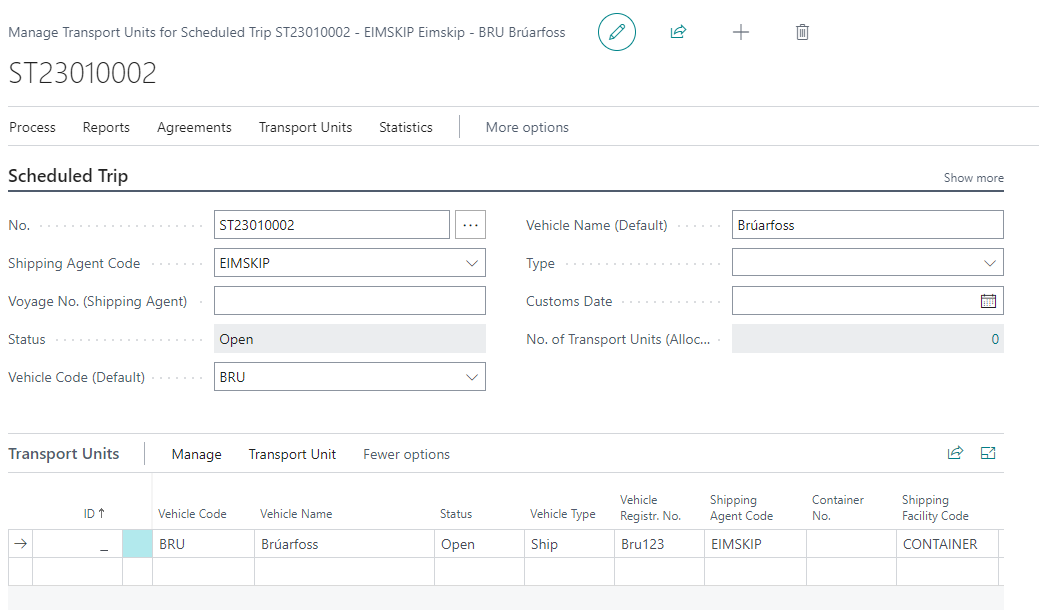Open the Statistics menu
The width and height of the screenshot is (1039, 610).
click(x=405, y=127)
